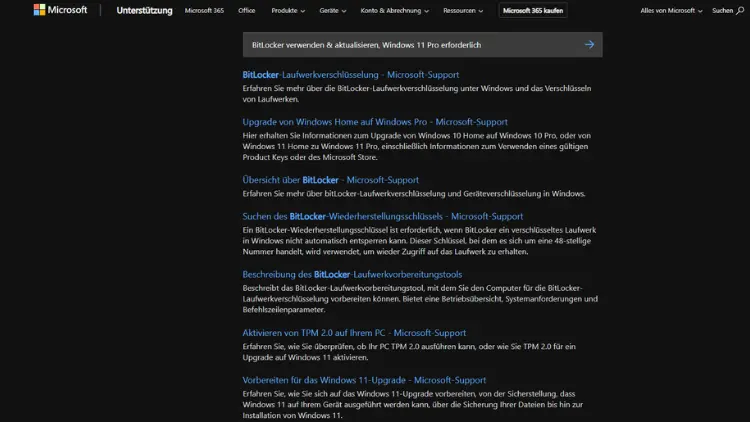Expand the Ressourcen dropdown
This screenshot has width=750, height=422.
463,11
